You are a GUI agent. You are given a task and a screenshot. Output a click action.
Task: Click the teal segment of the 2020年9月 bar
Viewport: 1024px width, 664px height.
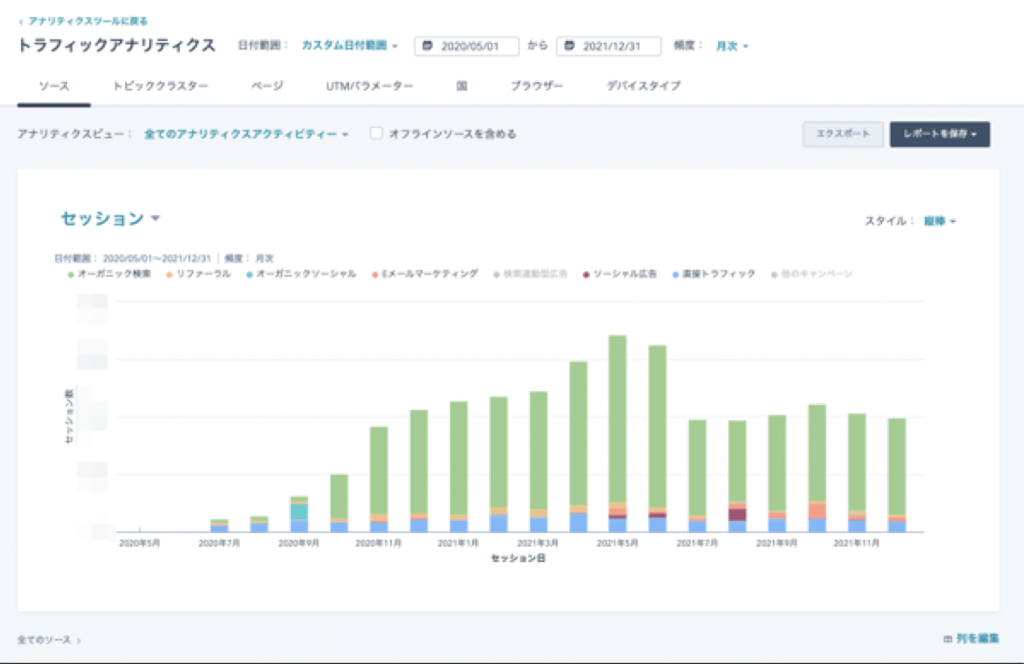299,512
